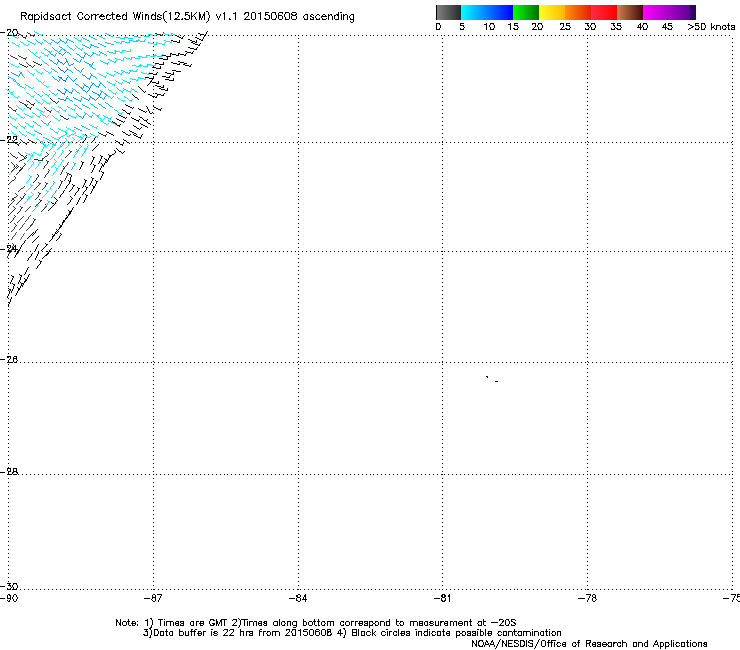Click the longitude label -84
Viewport: 740px width, 650px height.
point(298,599)
